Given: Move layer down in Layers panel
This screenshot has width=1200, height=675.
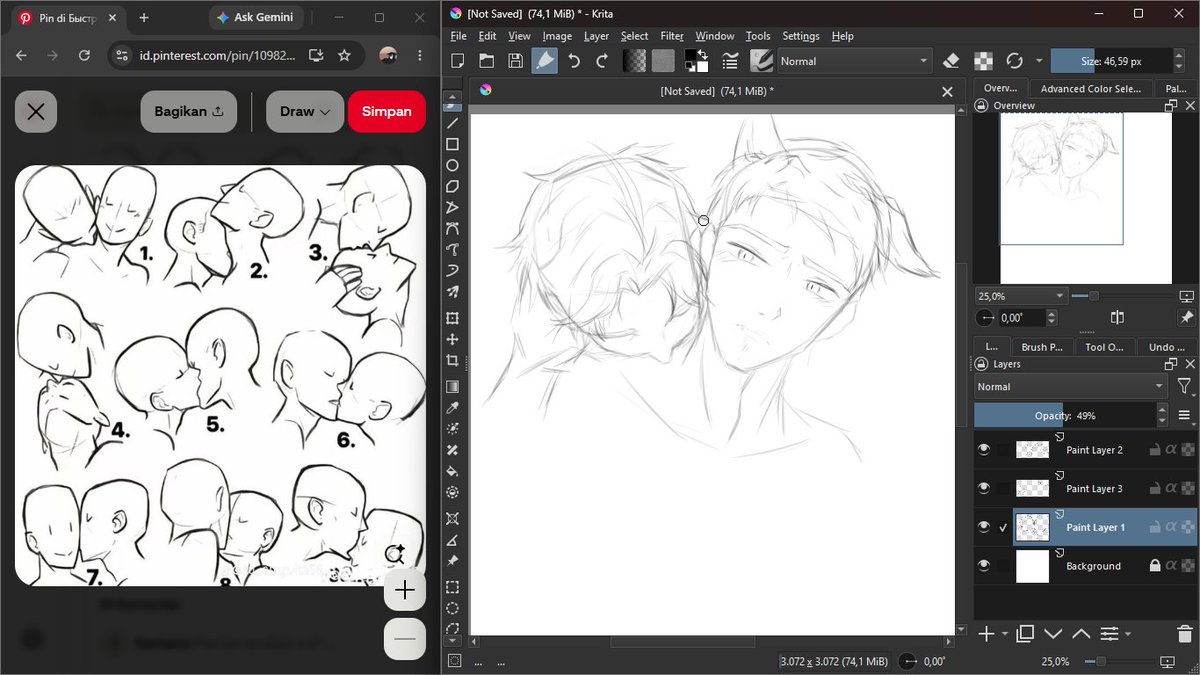Looking at the screenshot, I should [1053, 633].
